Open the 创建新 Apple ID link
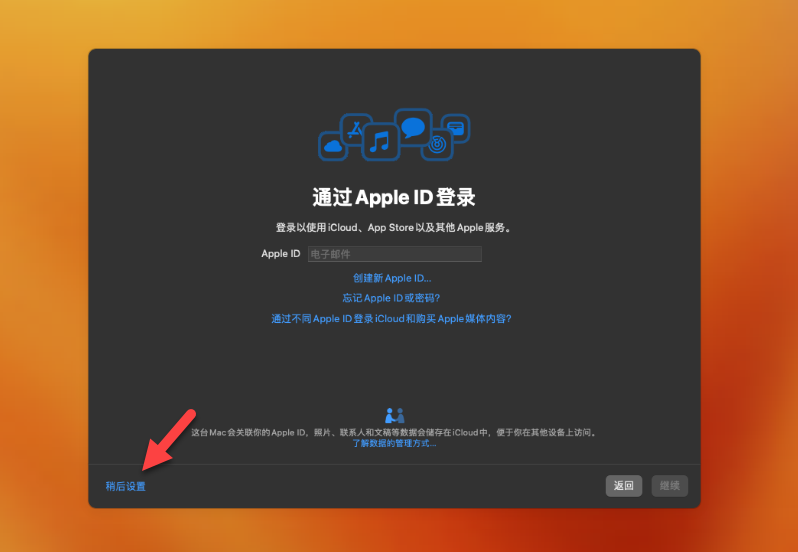Screen dimensions: 798x552 pyautogui.click(x=392, y=278)
